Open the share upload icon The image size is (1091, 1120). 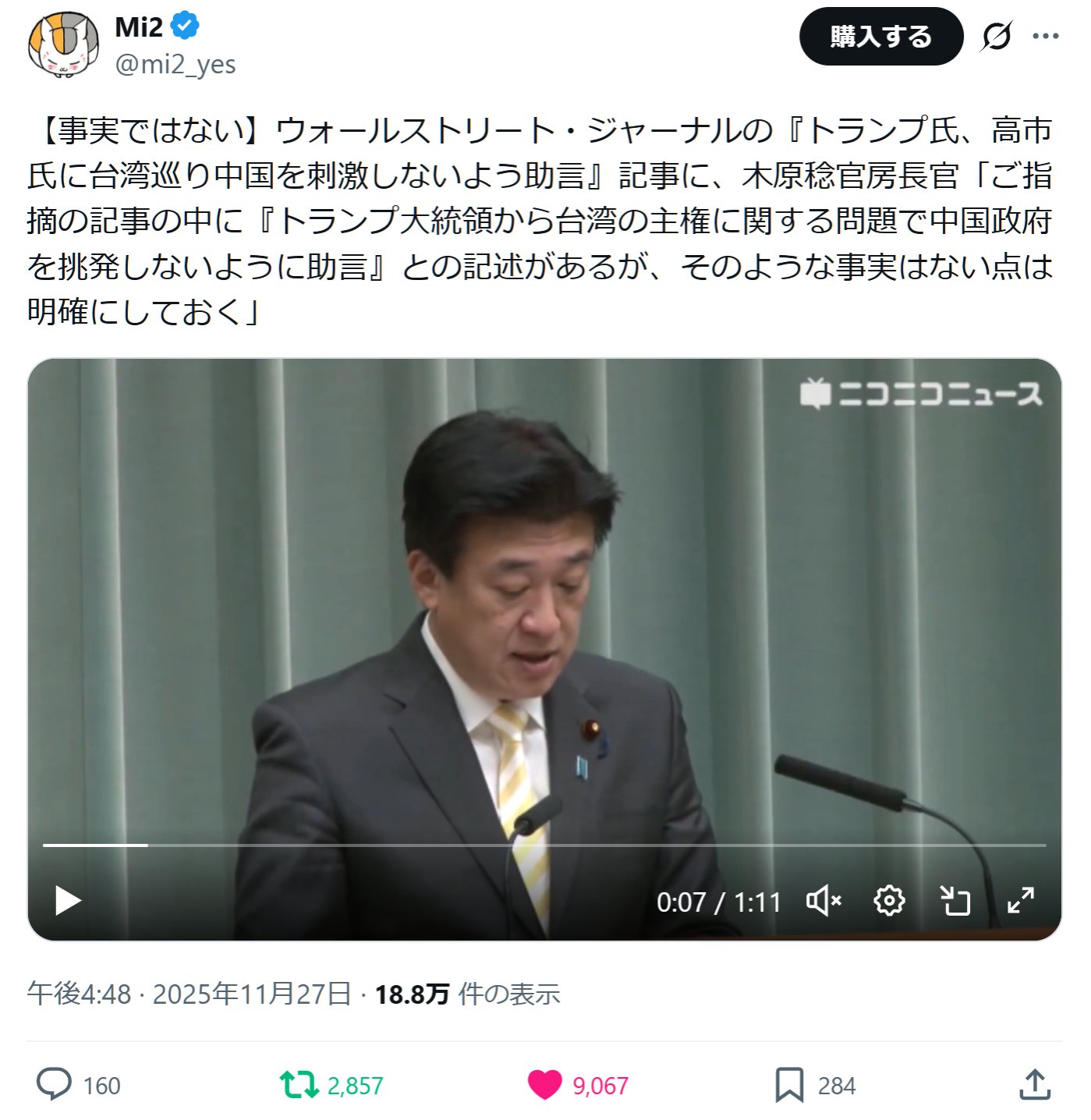[x=1035, y=1084]
